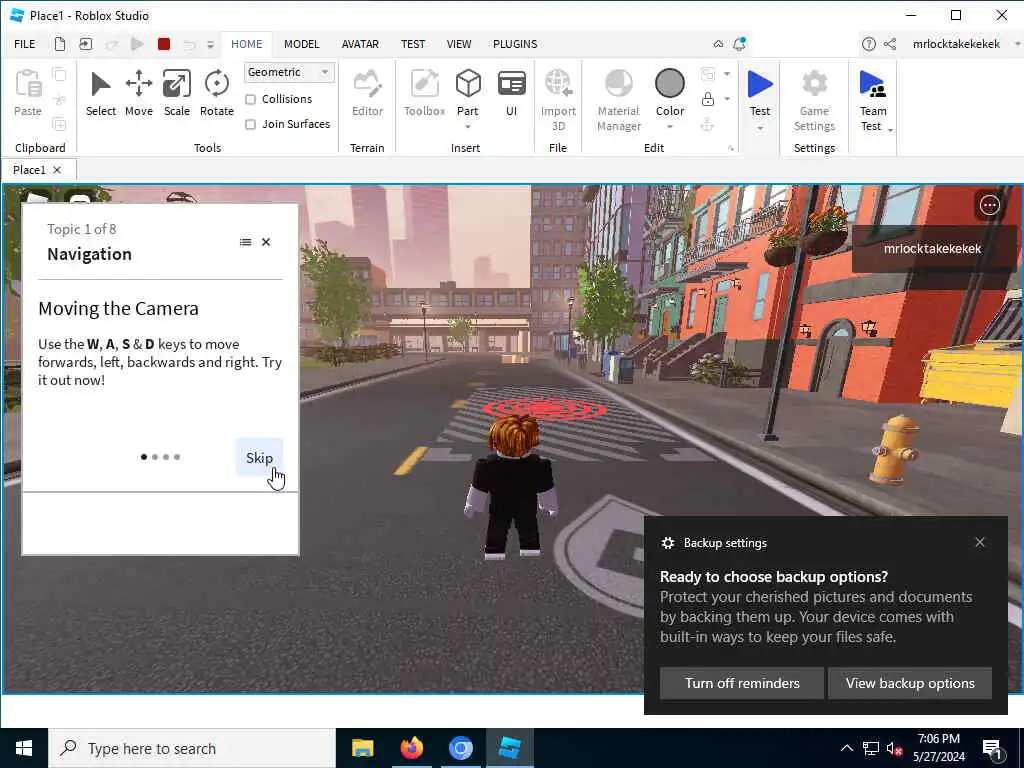Open the username account dropdown

tap(1017, 44)
